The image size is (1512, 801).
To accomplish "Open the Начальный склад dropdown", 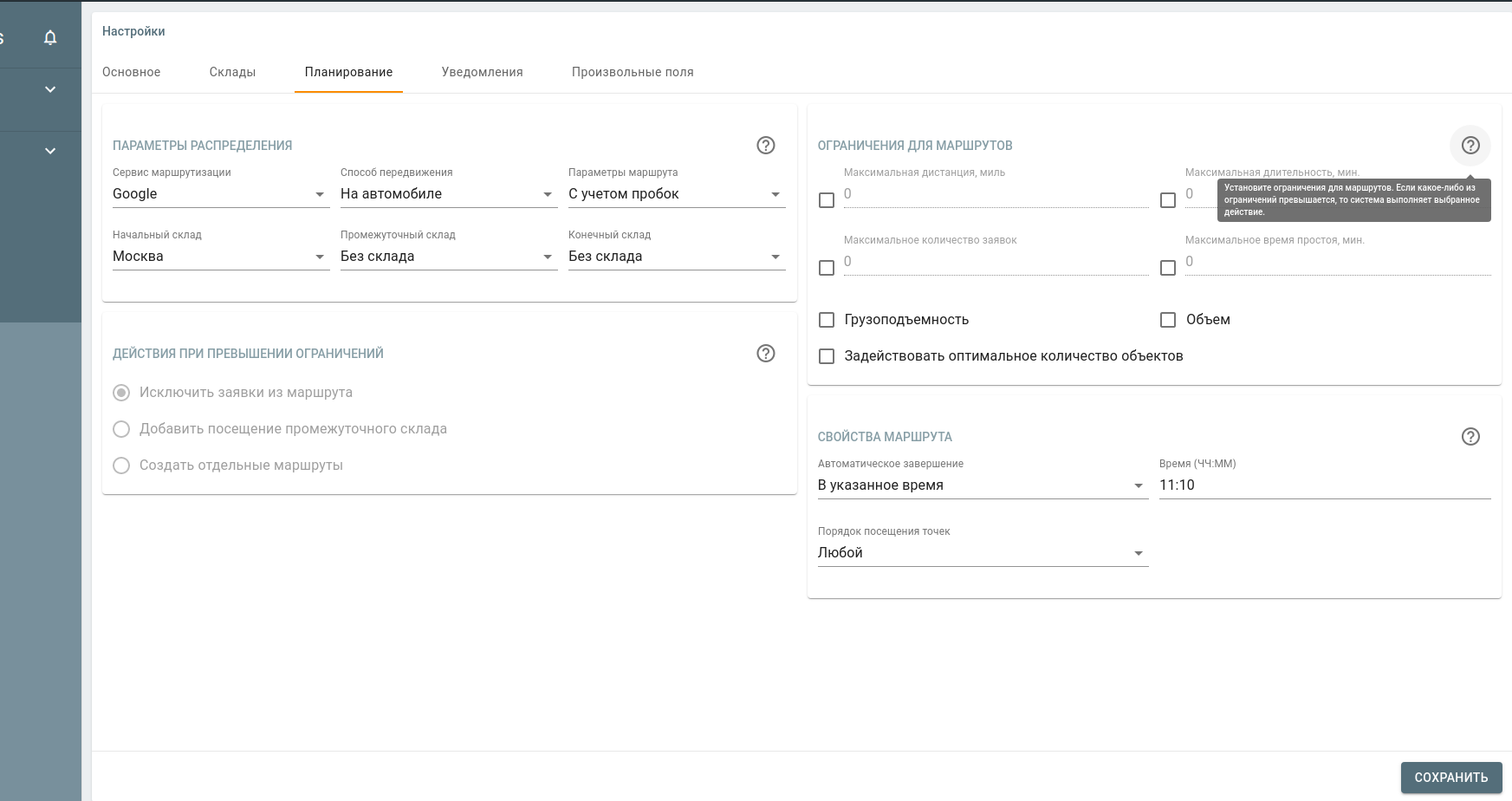I will point(220,257).
